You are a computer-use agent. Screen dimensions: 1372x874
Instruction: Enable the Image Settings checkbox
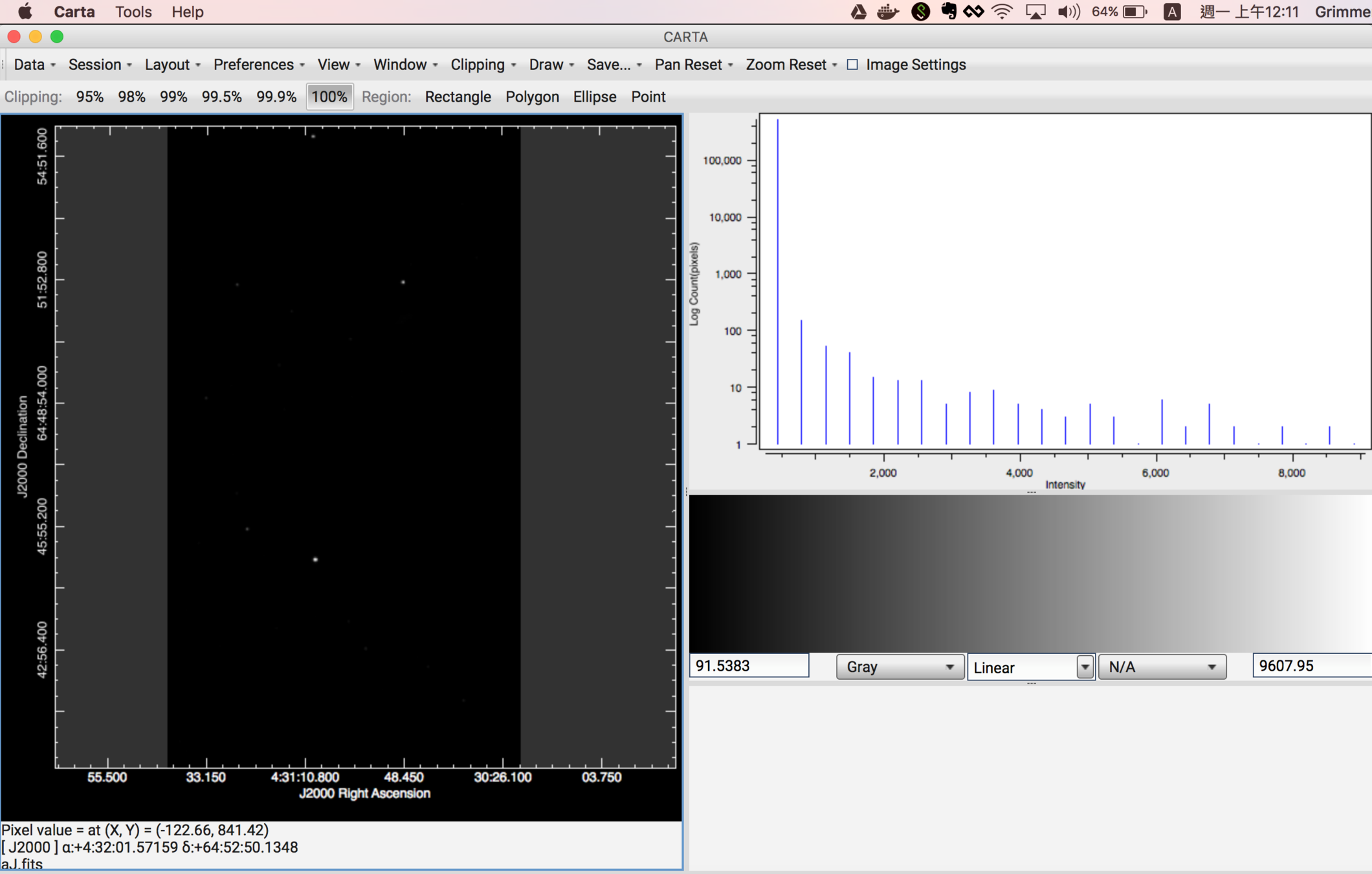tap(852, 65)
